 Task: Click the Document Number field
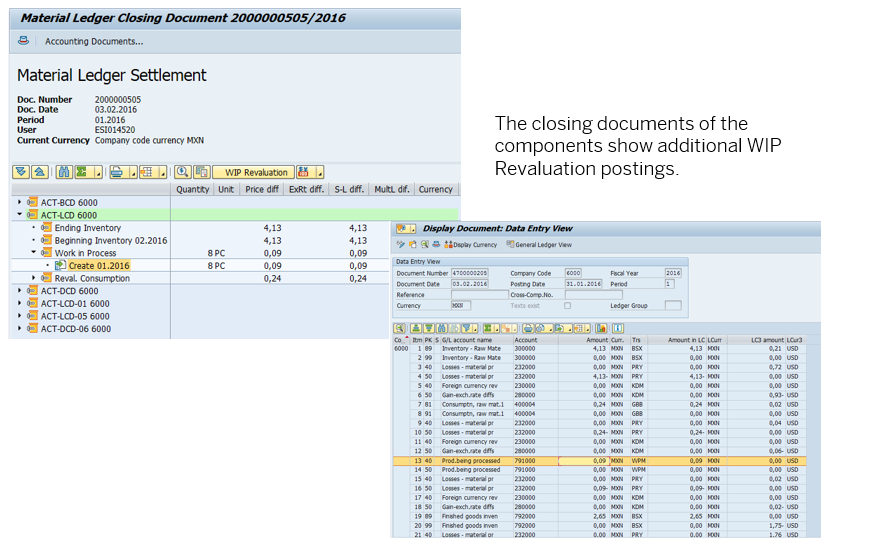point(470,273)
